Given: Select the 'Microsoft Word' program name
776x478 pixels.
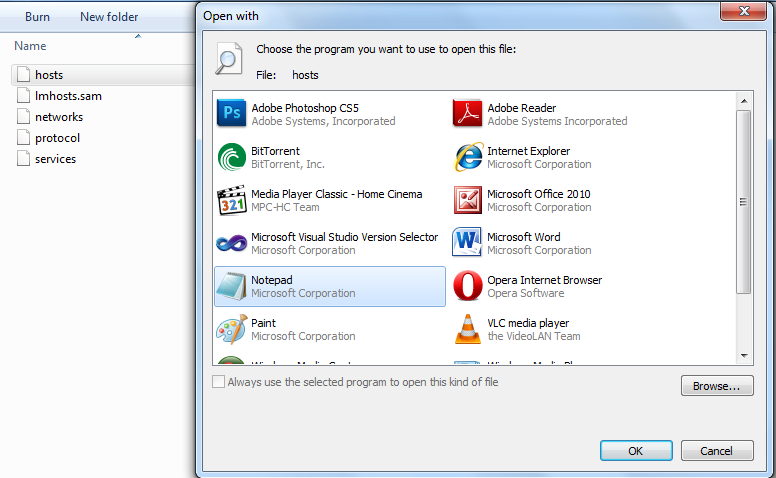Looking at the screenshot, I should (524, 237).
